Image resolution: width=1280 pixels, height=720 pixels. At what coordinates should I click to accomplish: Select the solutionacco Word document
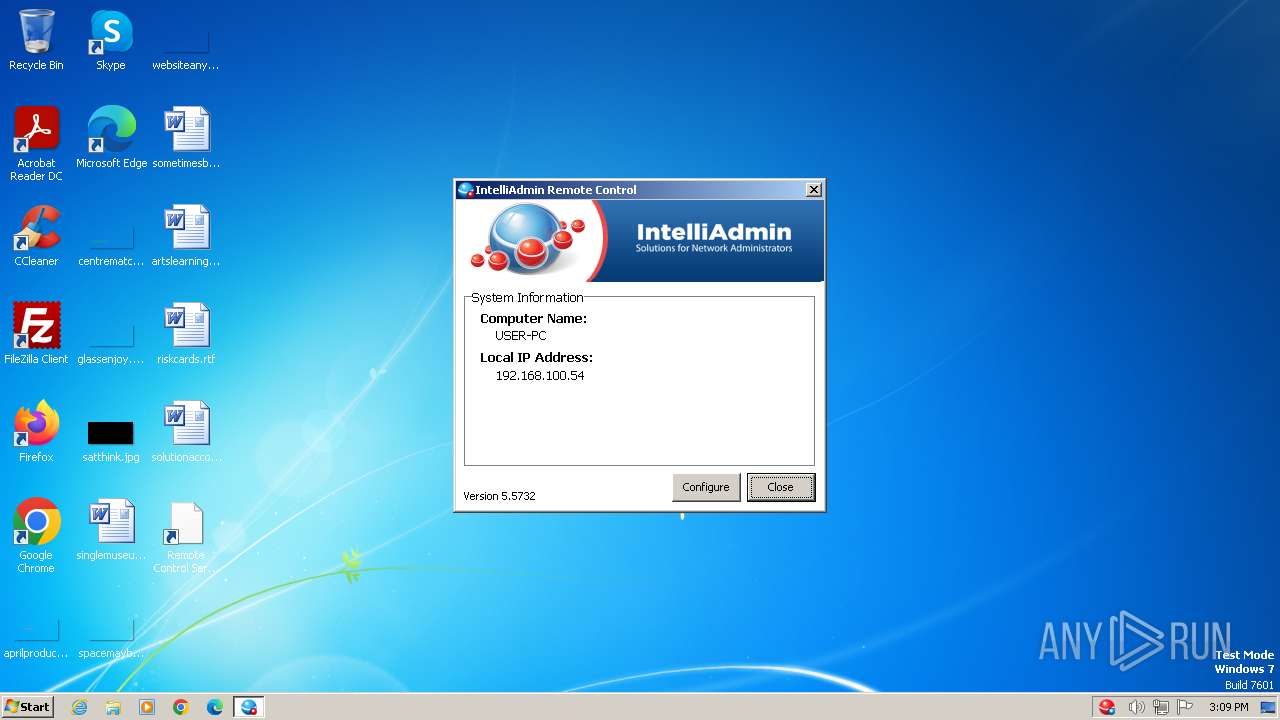pyautogui.click(x=186, y=432)
